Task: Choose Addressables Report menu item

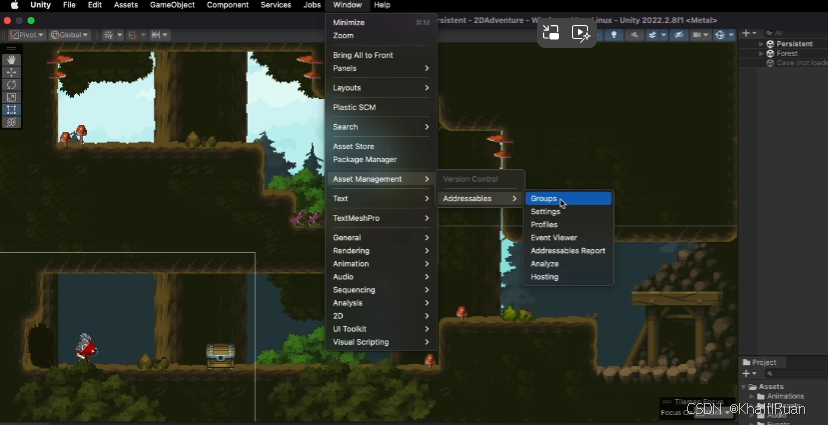Action: pyautogui.click(x=568, y=251)
